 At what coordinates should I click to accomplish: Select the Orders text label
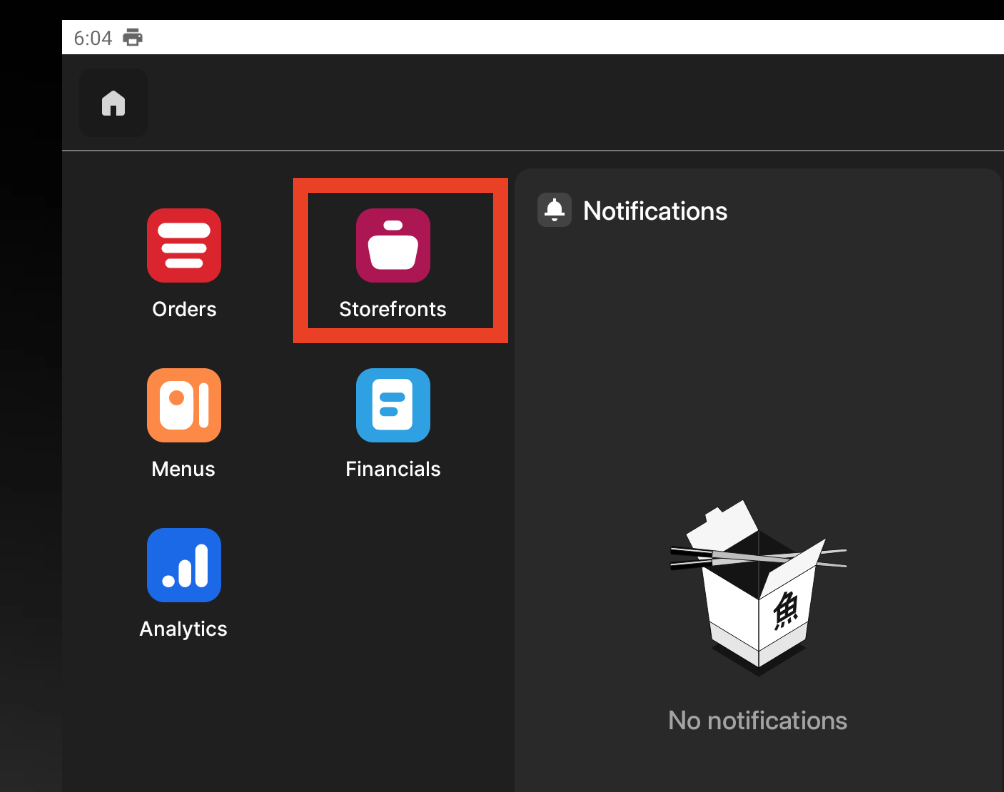click(x=184, y=309)
